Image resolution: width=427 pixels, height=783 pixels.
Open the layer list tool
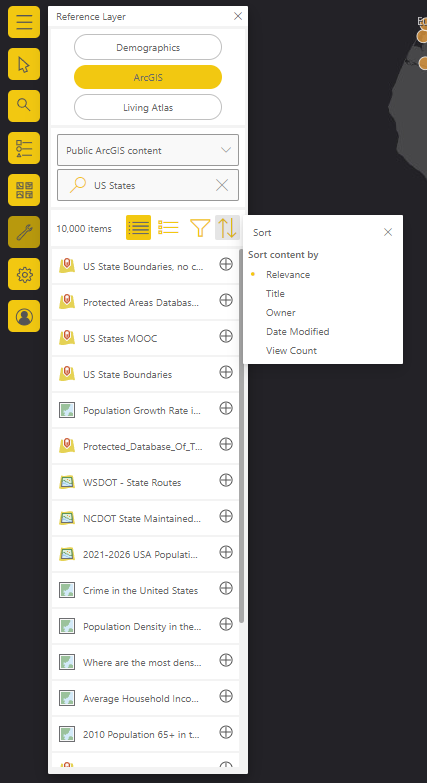point(24,148)
